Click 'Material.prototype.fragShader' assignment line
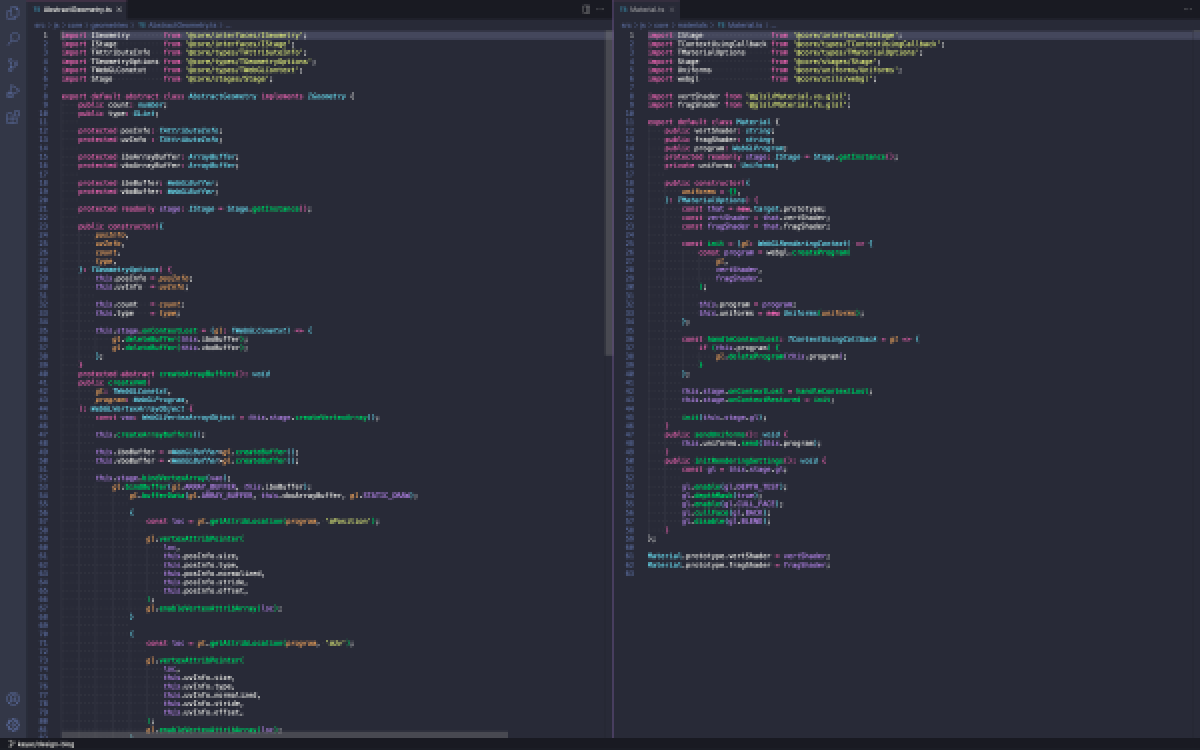This screenshot has width=1200, height=750. tap(739, 565)
